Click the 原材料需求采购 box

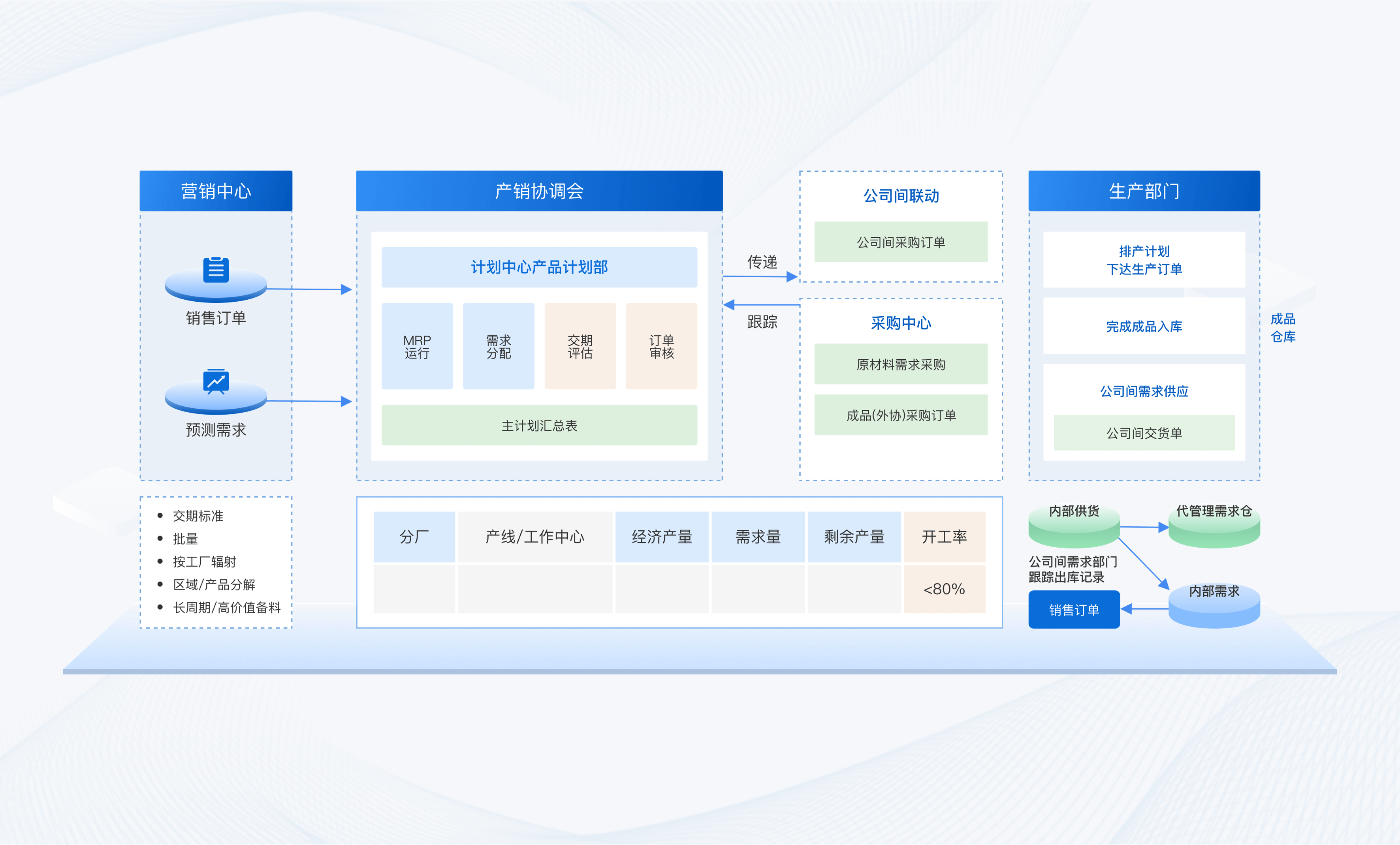[901, 364]
